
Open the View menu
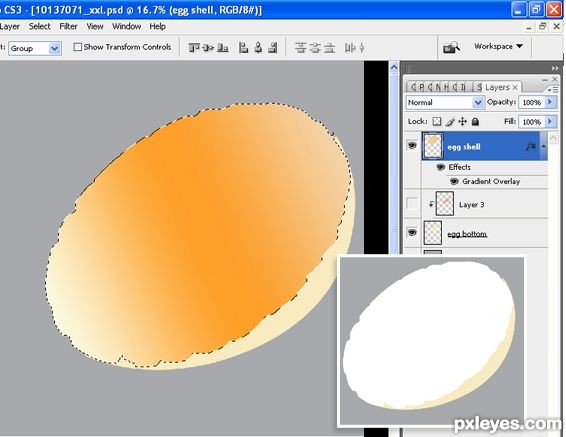[95, 26]
